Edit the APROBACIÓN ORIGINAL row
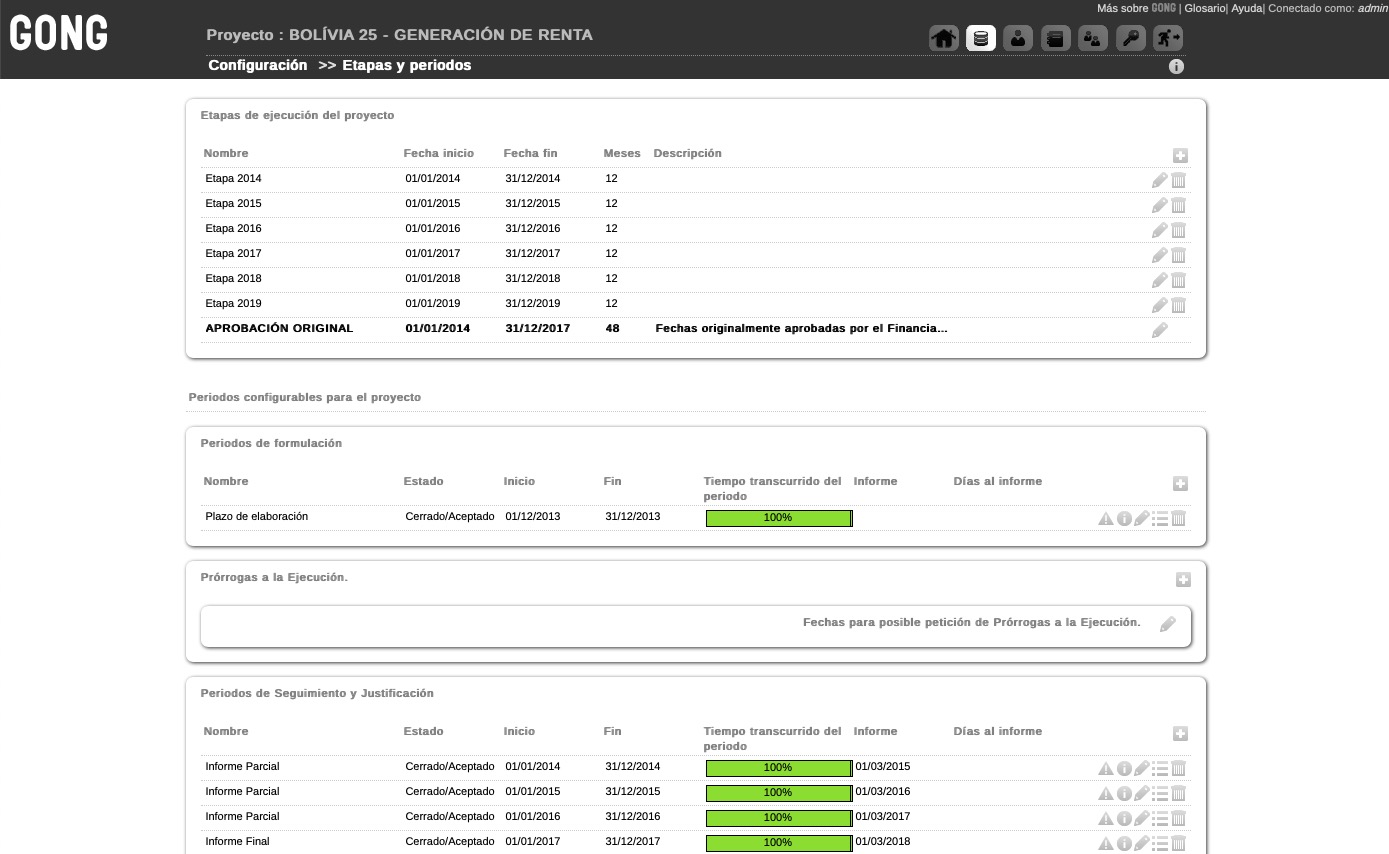 pos(1159,330)
